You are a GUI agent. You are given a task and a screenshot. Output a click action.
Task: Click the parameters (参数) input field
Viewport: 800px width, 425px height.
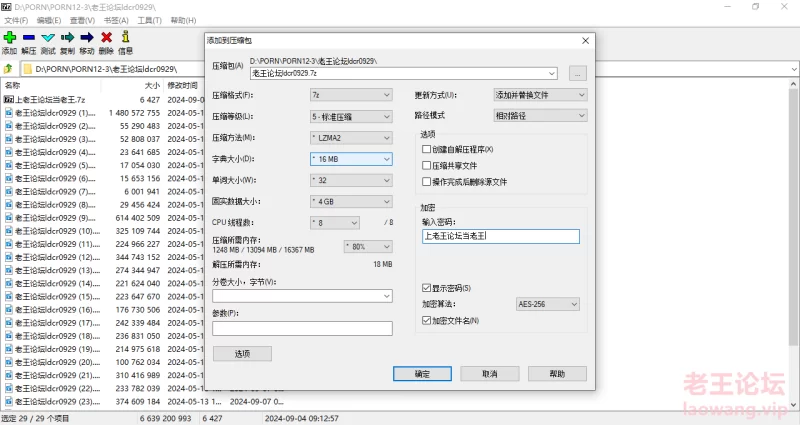point(302,328)
